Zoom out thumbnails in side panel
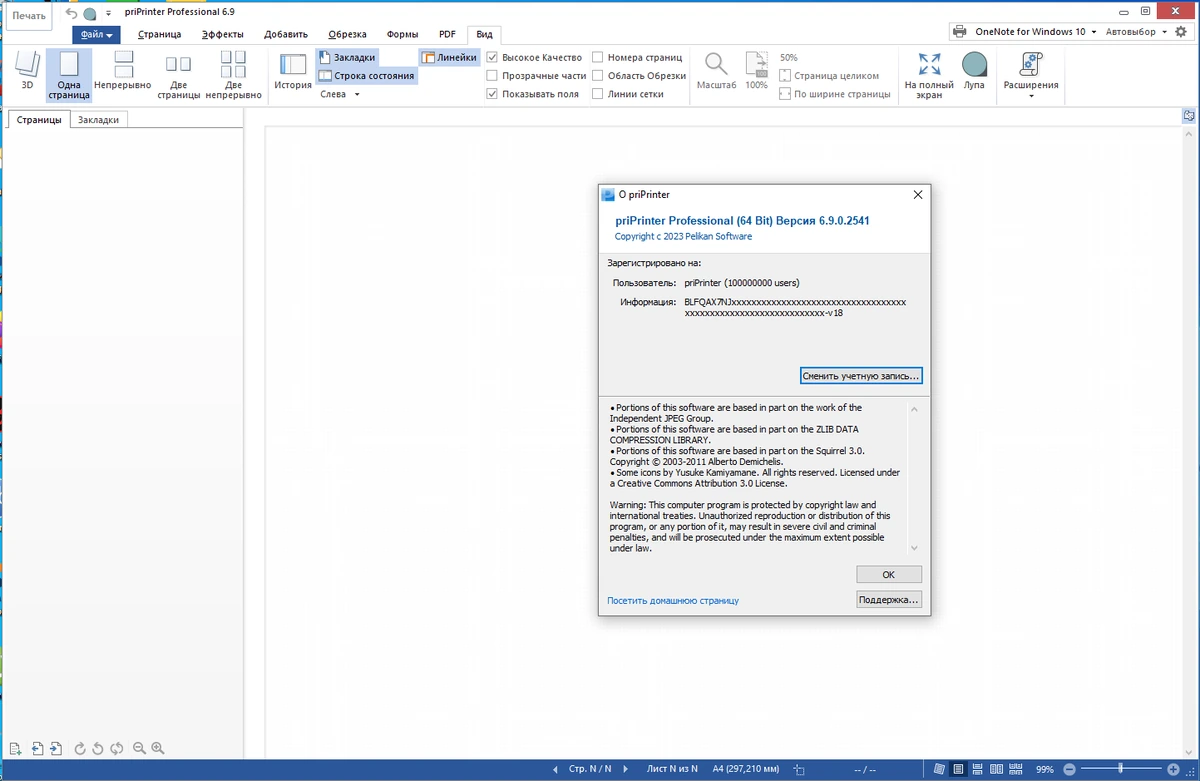 point(139,748)
